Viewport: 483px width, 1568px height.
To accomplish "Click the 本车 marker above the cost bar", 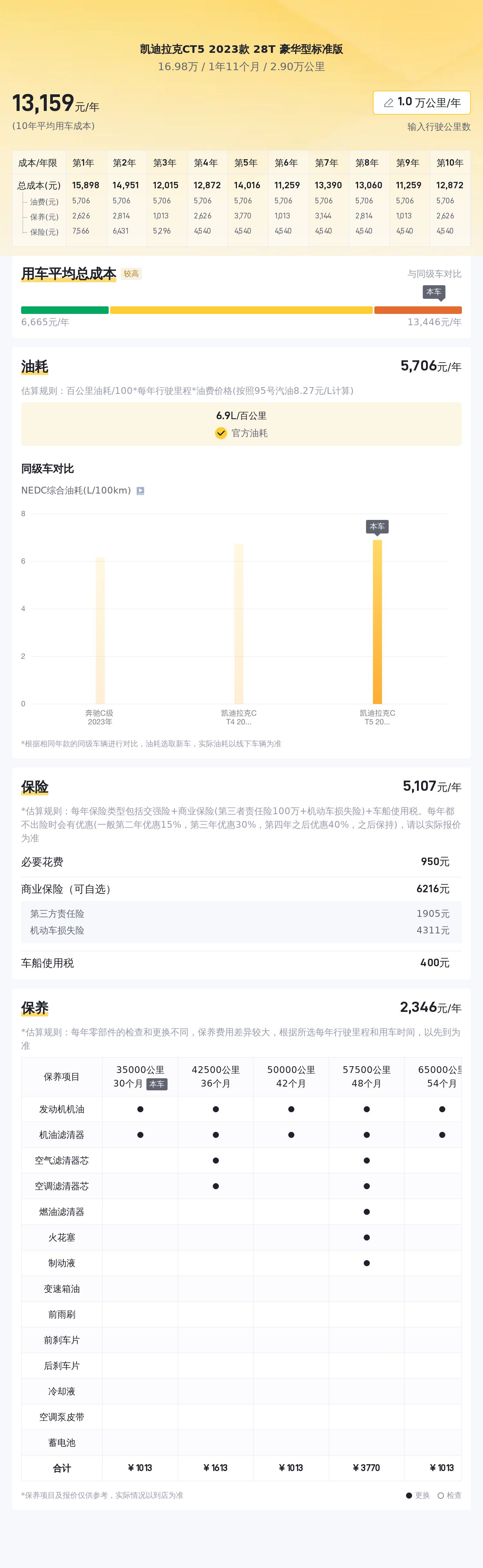I will [434, 292].
